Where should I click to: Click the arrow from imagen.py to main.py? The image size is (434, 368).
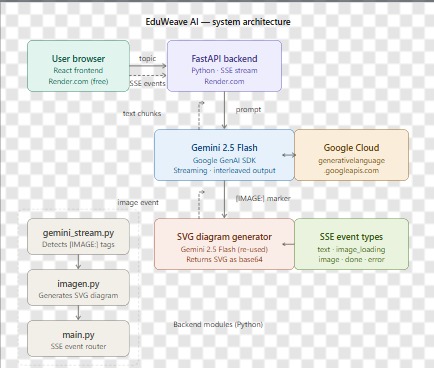(x=78, y=313)
